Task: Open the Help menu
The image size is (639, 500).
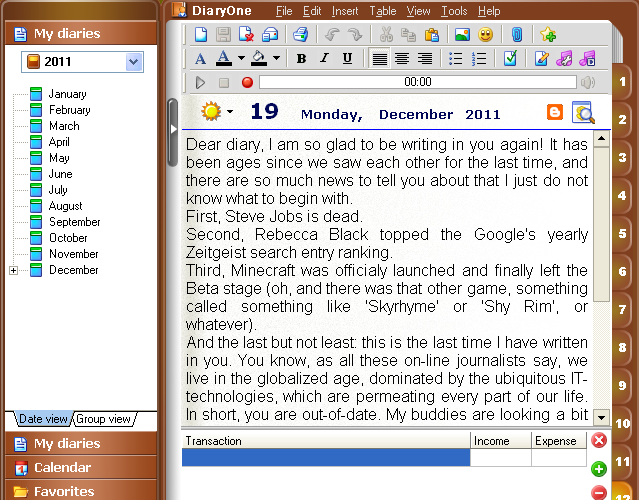Action: click(489, 11)
